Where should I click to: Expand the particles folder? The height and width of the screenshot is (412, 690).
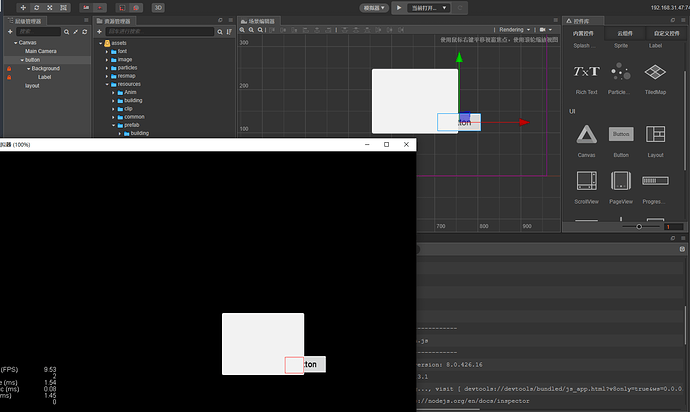click(107, 68)
